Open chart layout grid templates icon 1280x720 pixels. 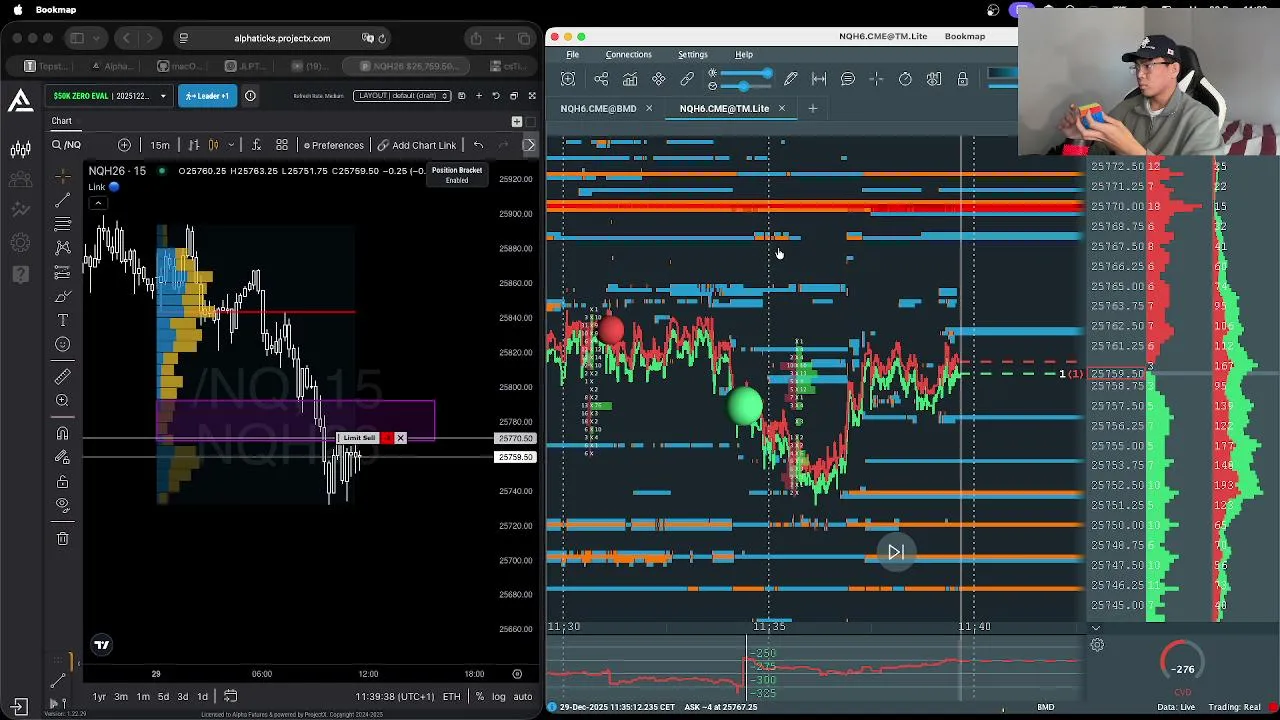(282, 145)
